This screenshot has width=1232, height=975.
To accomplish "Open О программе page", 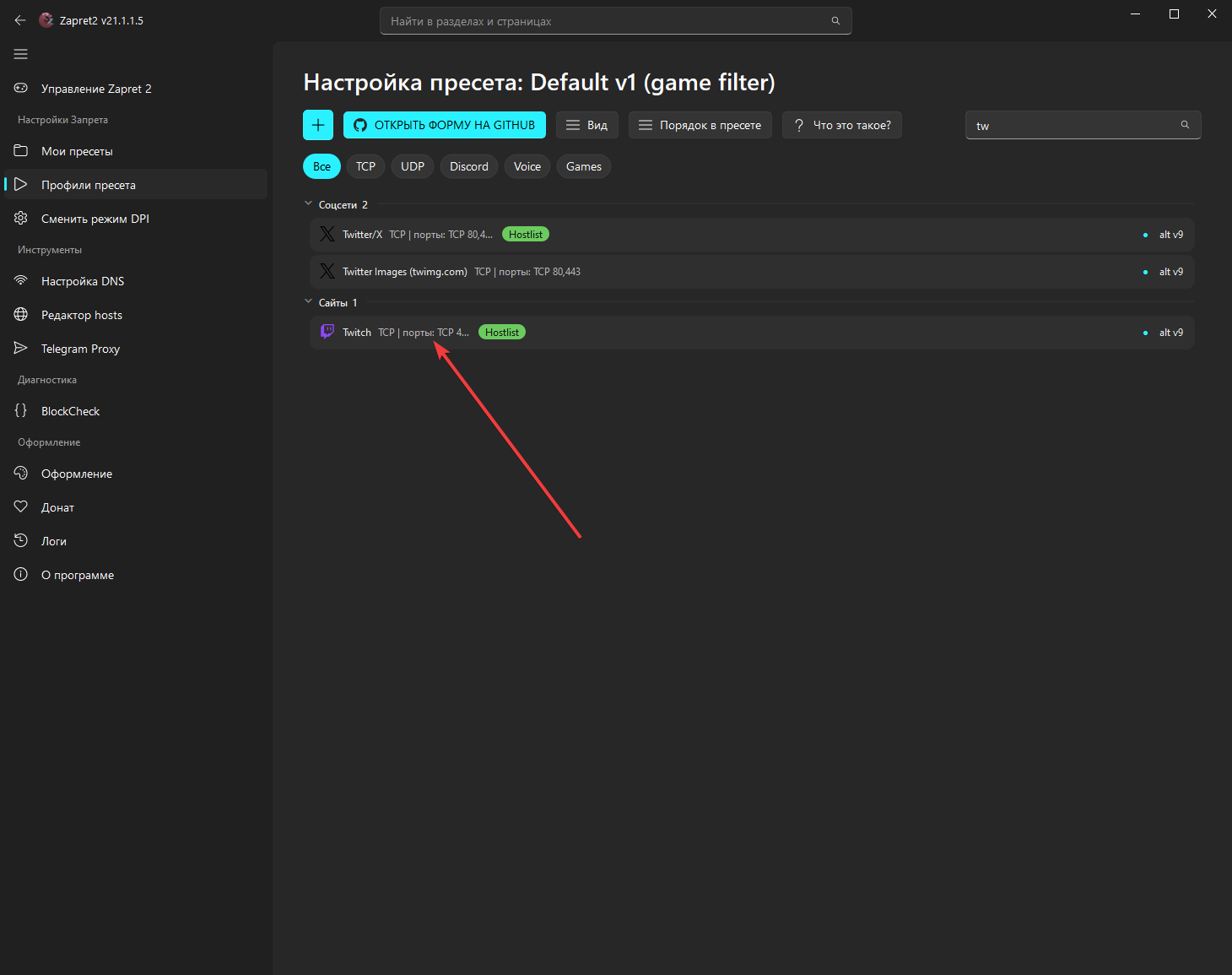I will coord(136,575).
